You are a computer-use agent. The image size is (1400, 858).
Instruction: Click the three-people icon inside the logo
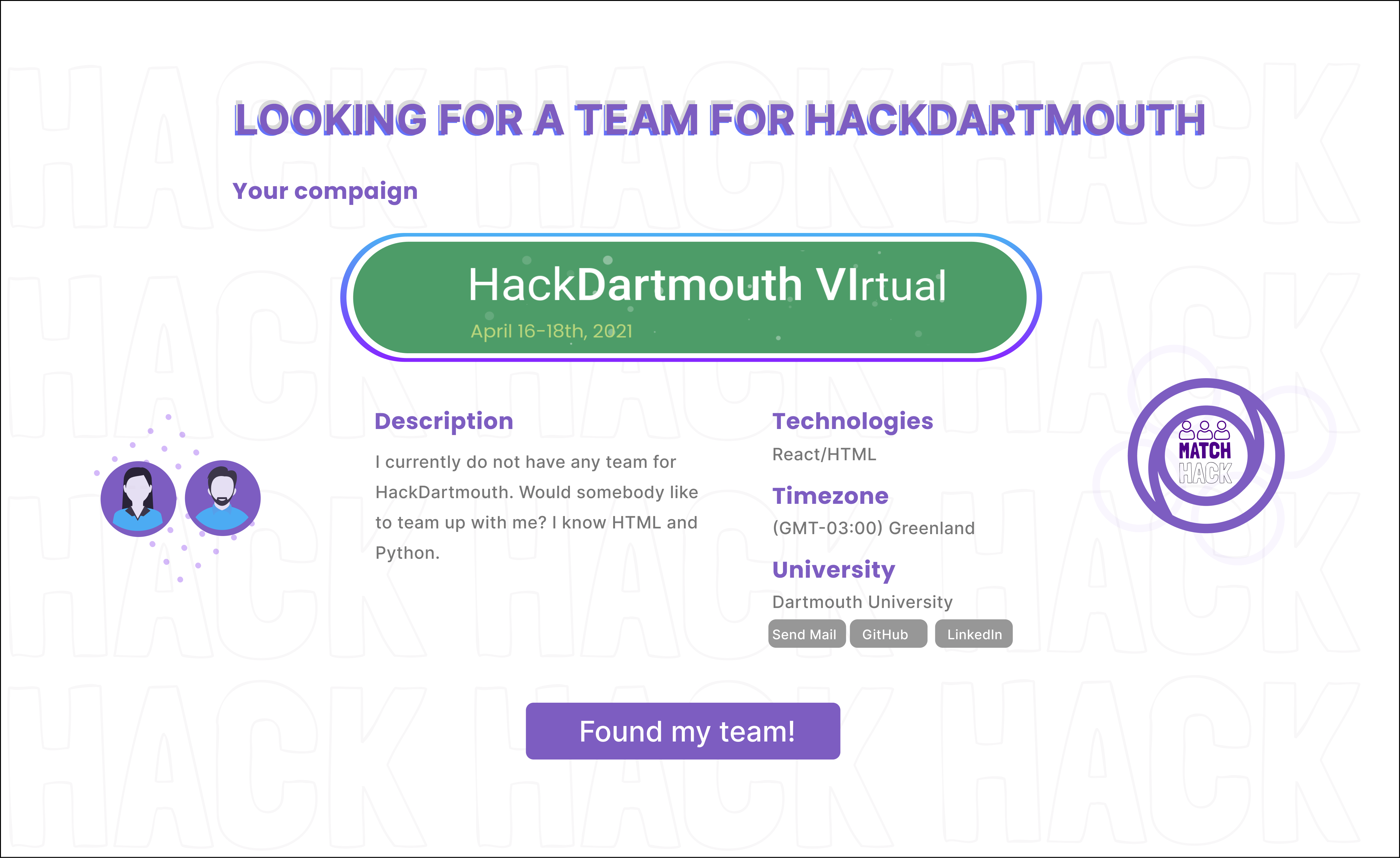coord(1204,430)
